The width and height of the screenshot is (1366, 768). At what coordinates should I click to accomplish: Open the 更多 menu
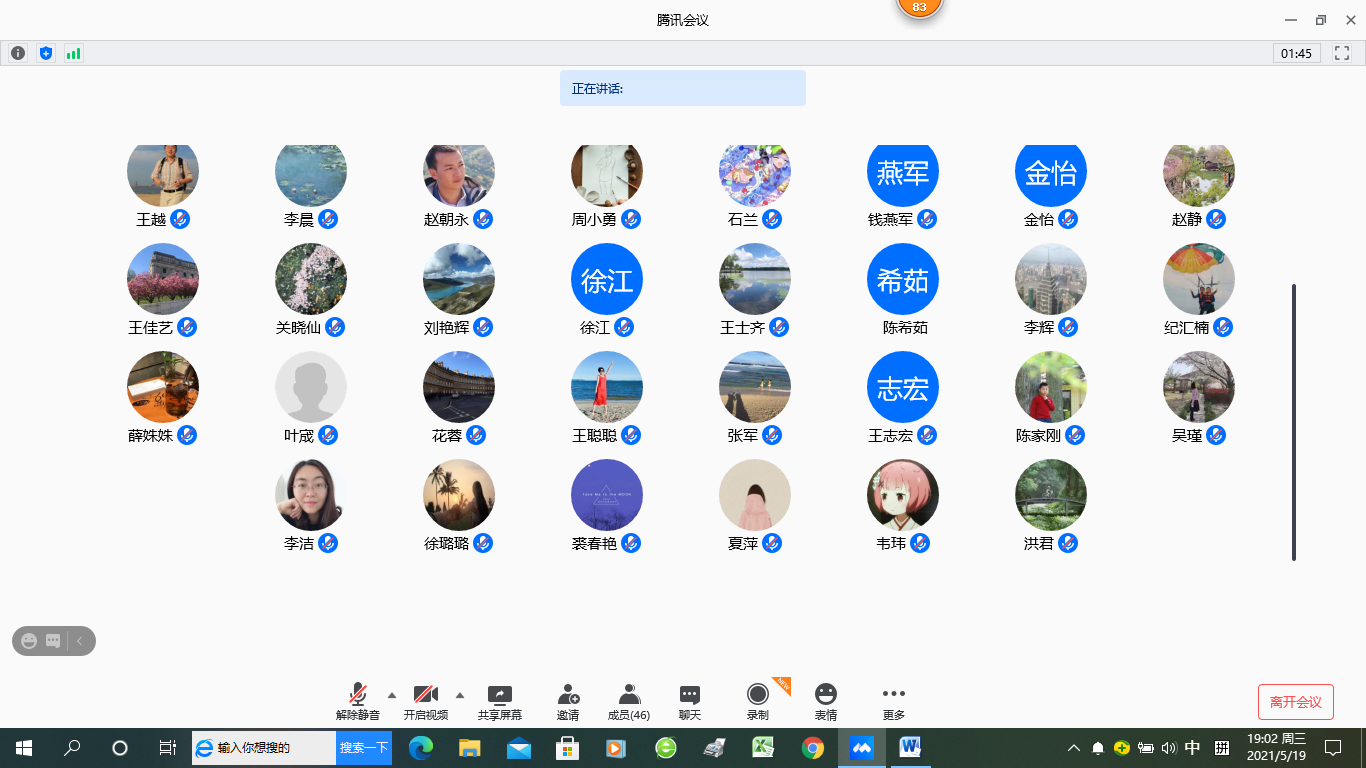point(893,702)
